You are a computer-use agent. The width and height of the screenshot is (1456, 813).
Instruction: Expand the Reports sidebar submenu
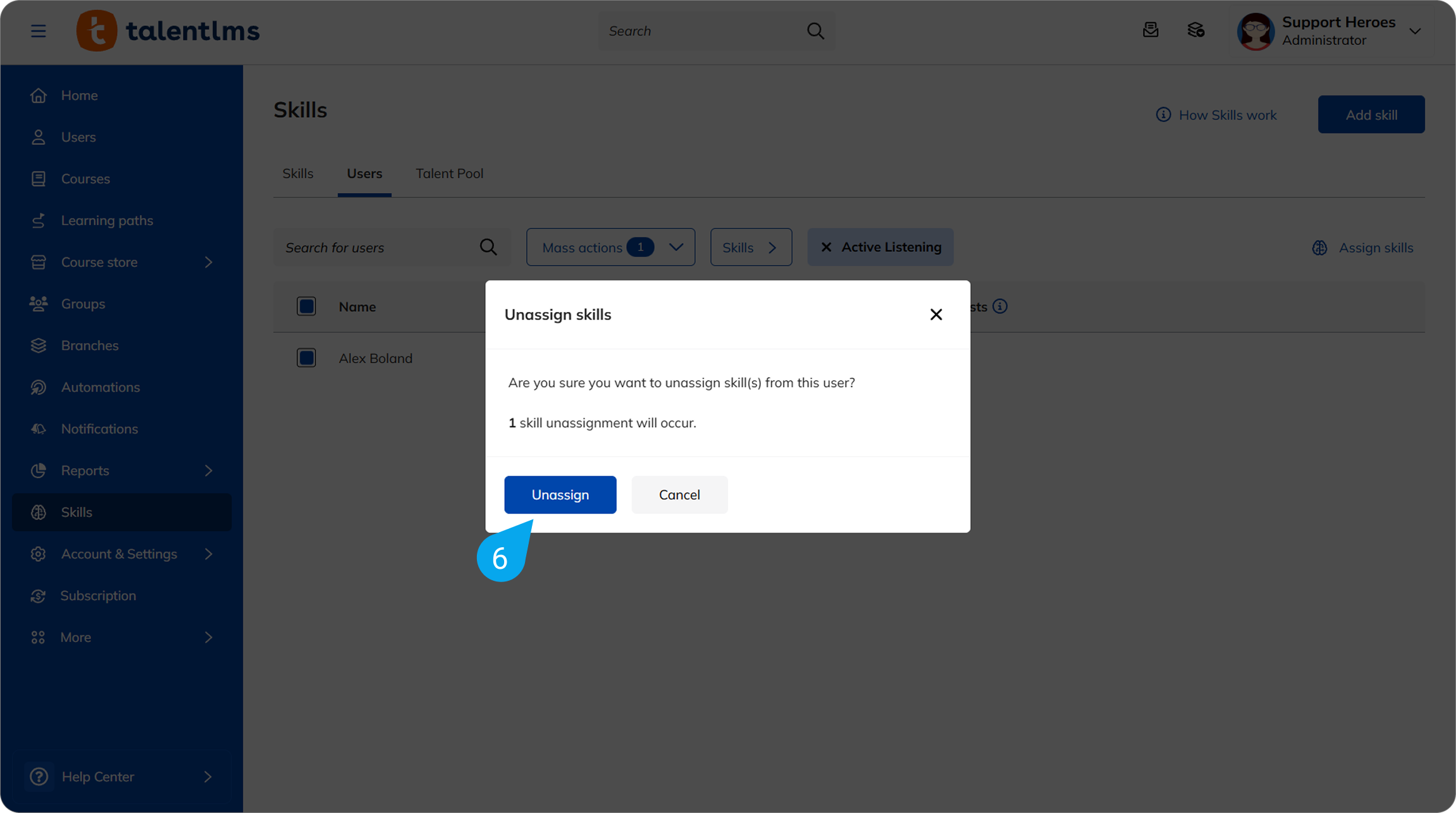208,471
